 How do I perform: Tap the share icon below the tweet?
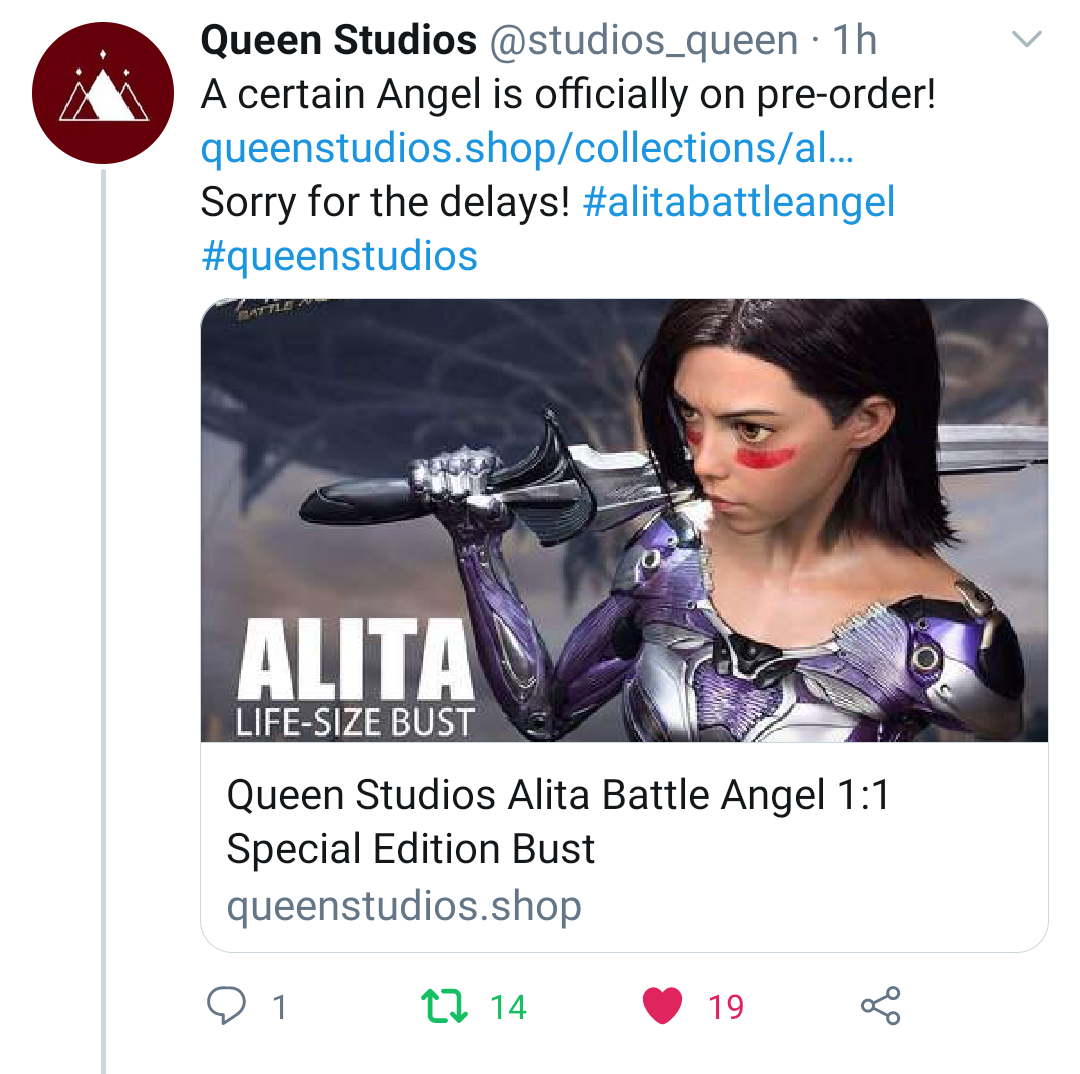(880, 1006)
